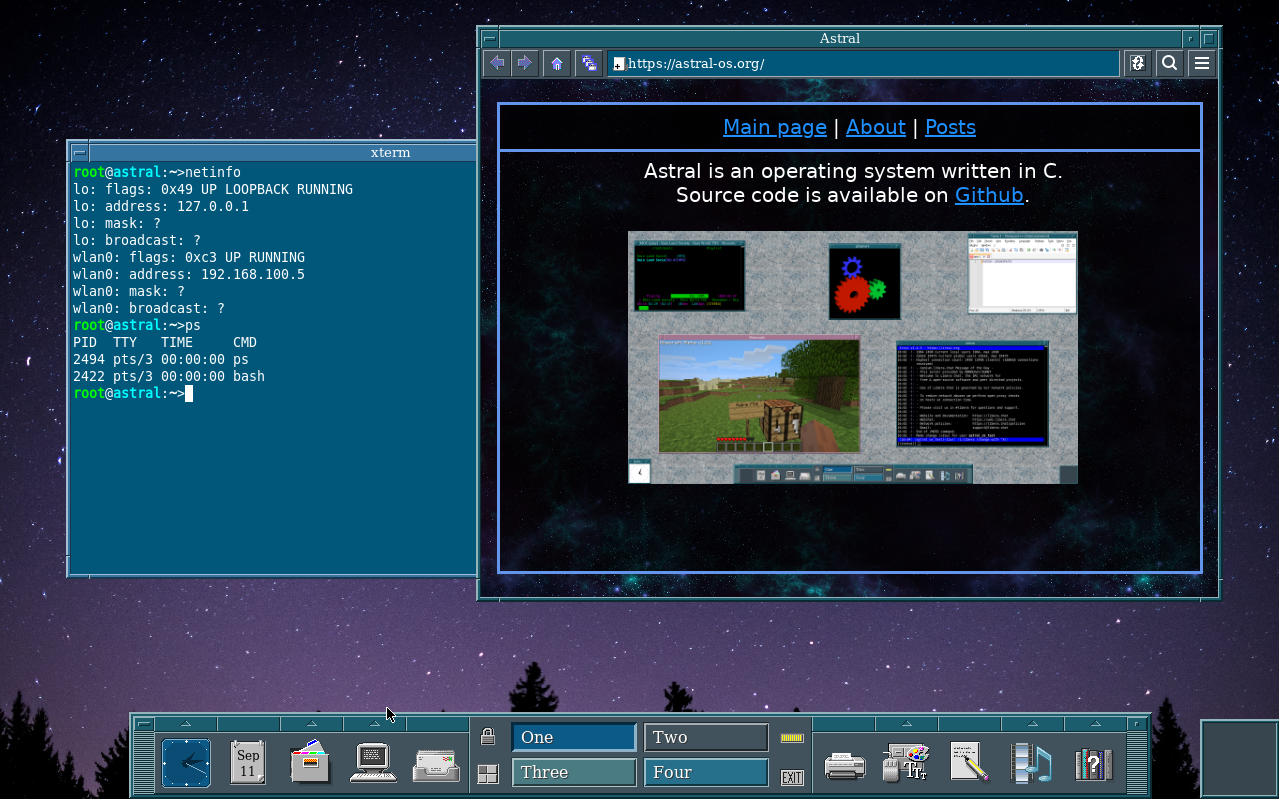The width and height of the screenshot is (1279, 799).
Task: Switch to workspace Three
Action: [574, 772]
